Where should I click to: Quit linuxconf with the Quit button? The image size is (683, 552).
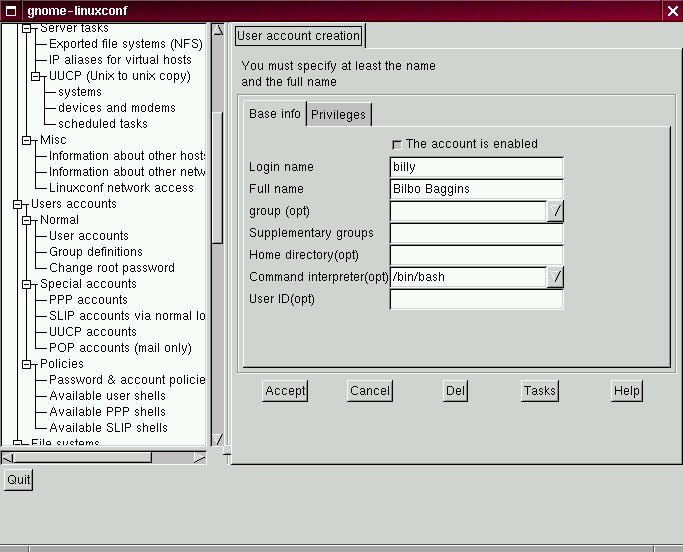tap(18, 480)
